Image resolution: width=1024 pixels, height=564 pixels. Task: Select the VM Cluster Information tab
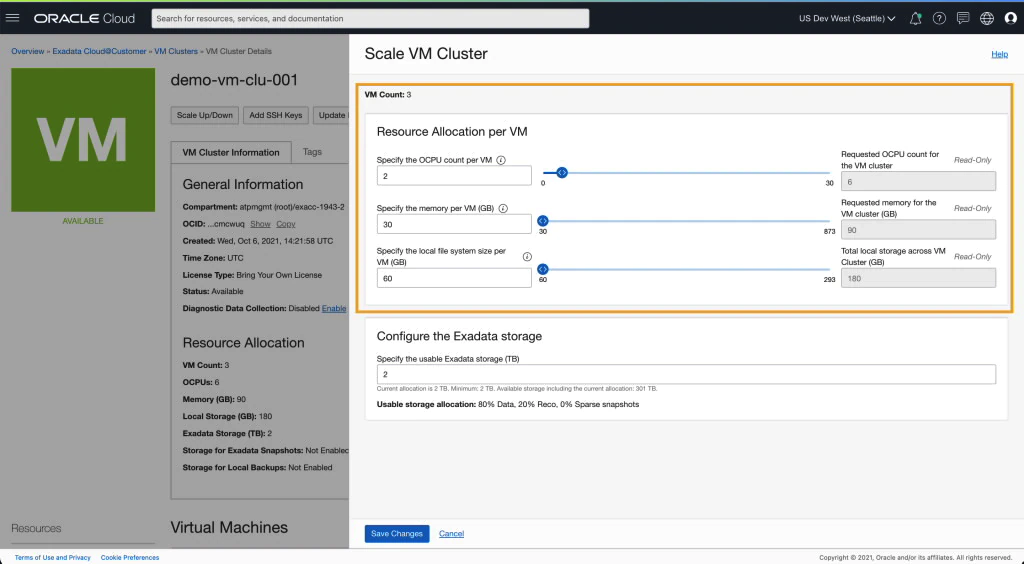pos(231,153)
